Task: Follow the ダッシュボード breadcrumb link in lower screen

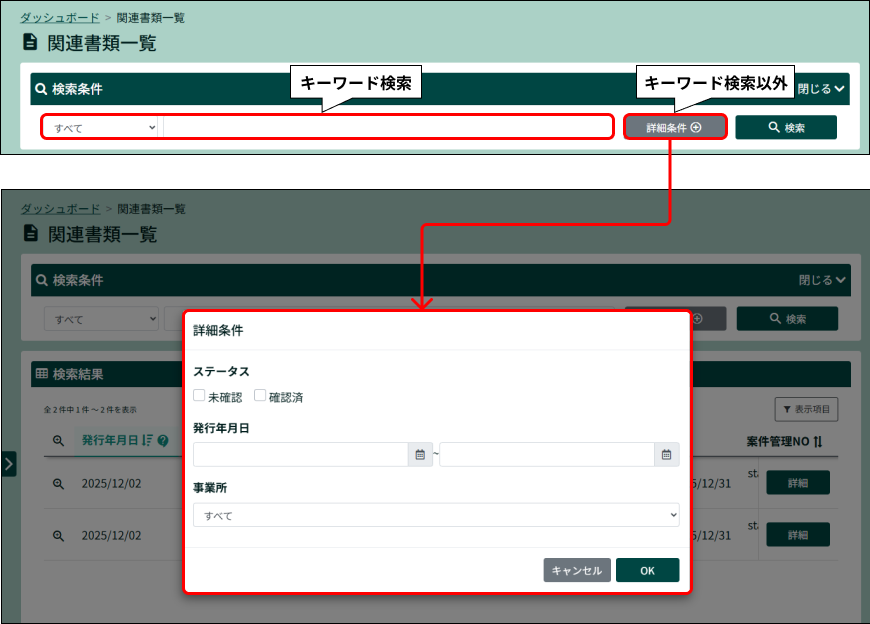Action: (x=60, y=209)
